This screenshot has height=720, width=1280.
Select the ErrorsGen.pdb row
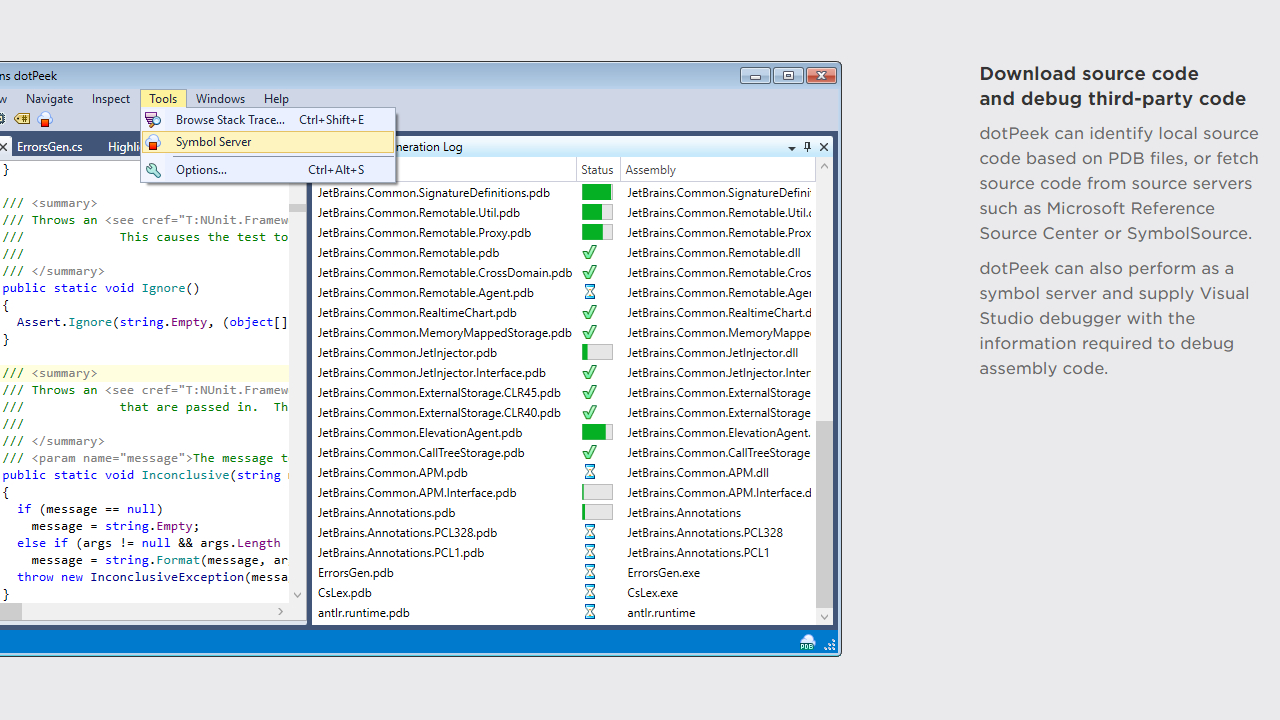(x=356, y=573)
